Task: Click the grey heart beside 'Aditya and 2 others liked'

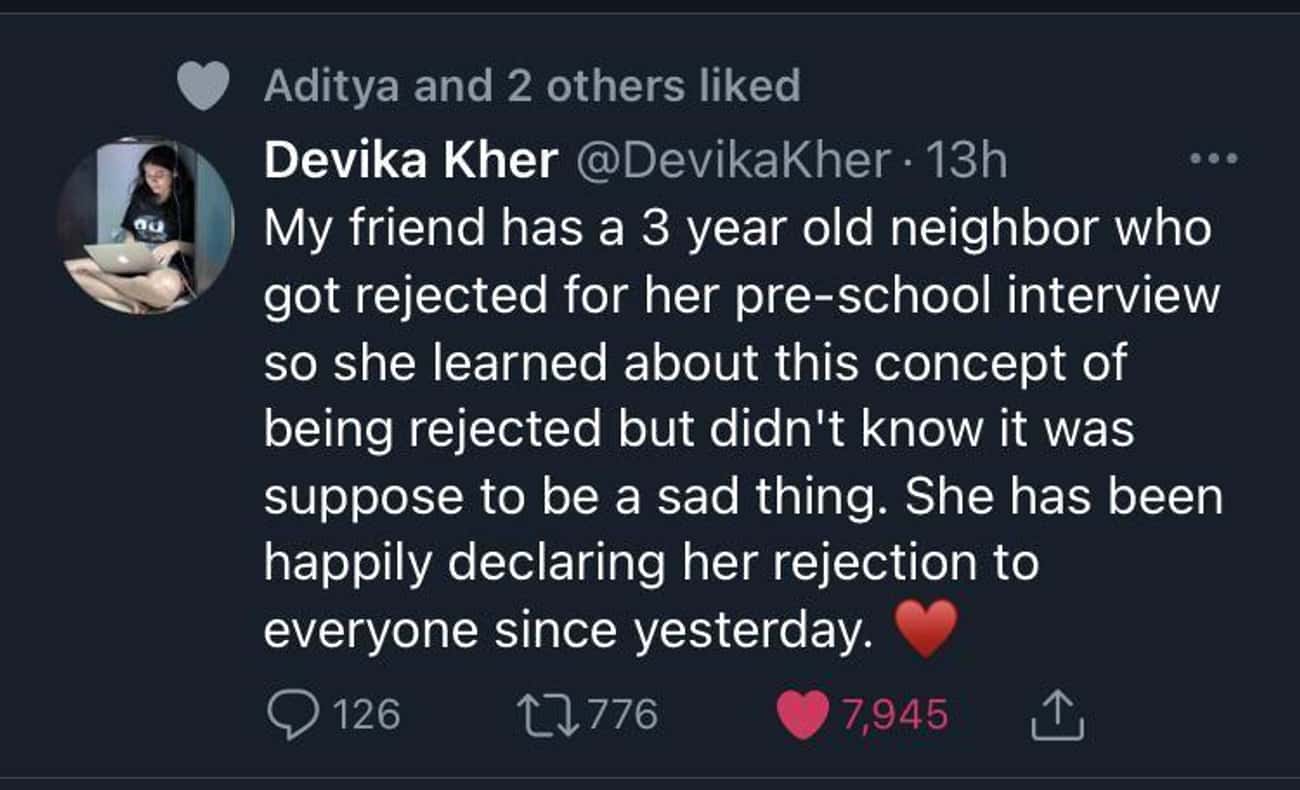Action: 204,86
